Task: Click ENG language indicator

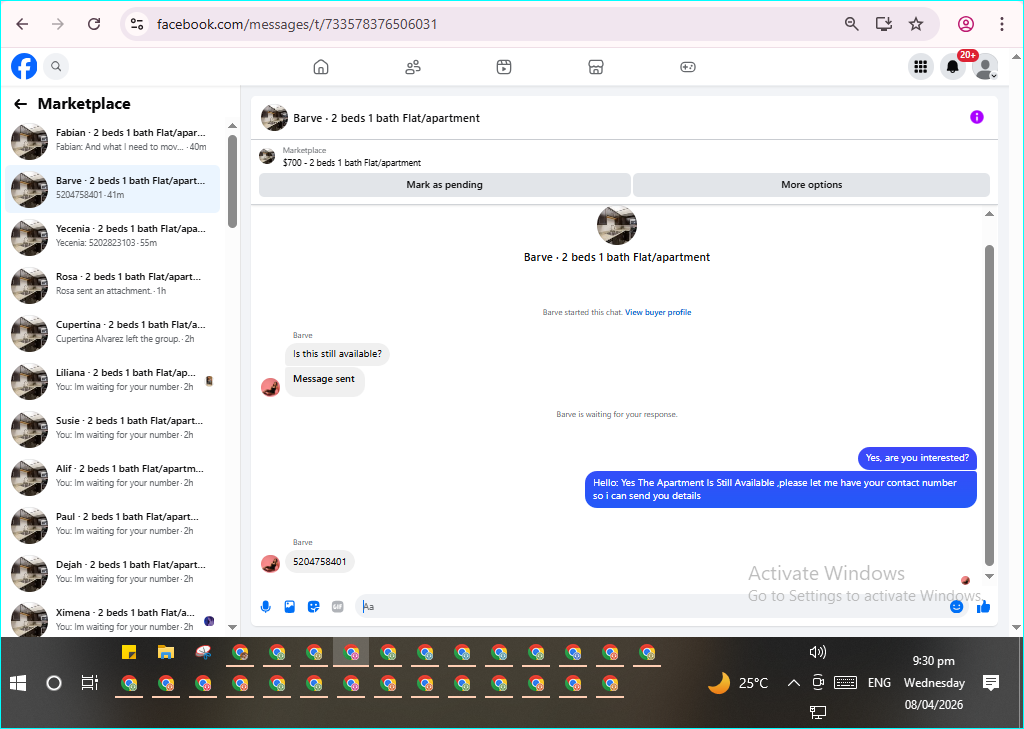Action: tap(879, 683)
